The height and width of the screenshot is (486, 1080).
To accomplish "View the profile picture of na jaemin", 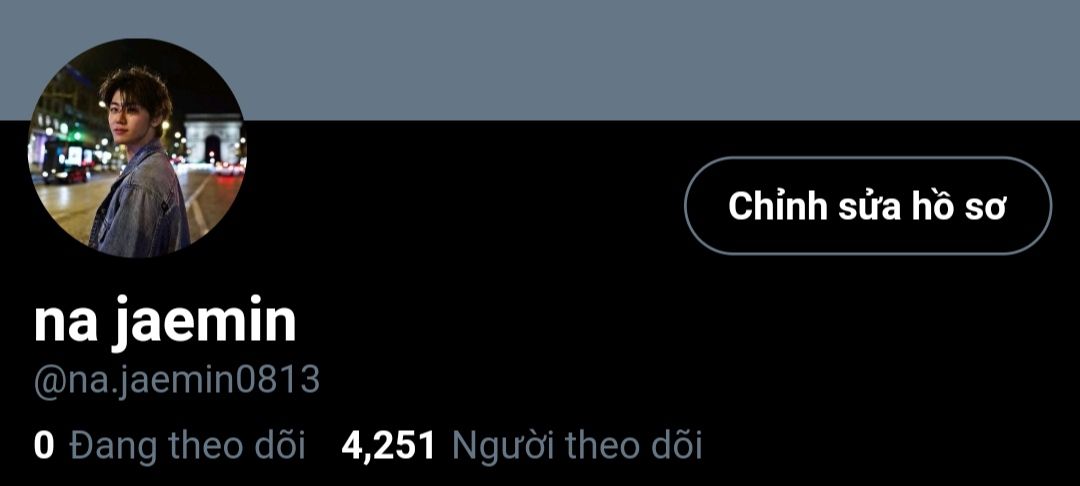I will coord(136,147).
